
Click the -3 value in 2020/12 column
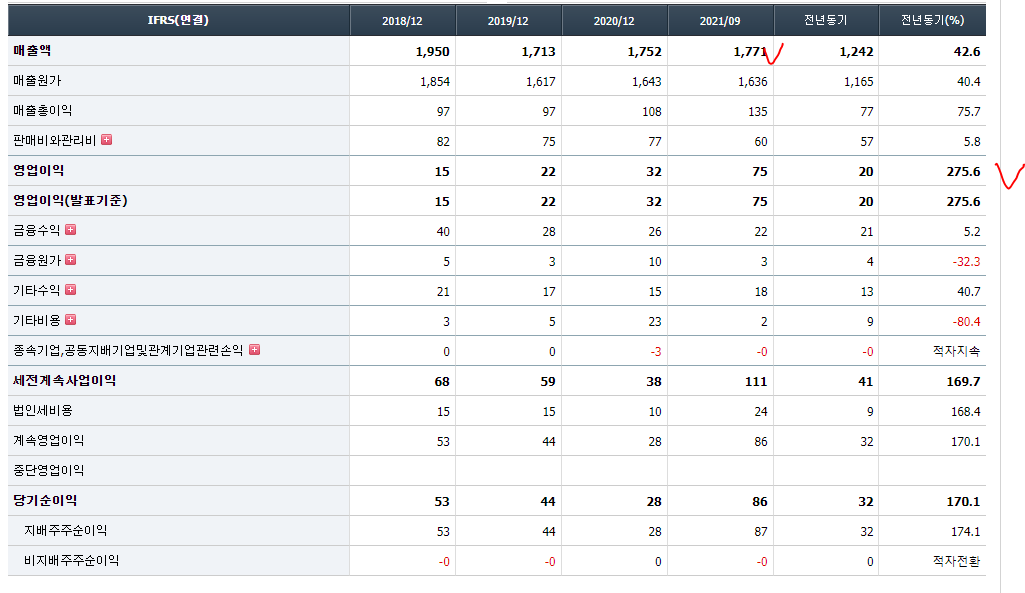click(x=656, y=352)
